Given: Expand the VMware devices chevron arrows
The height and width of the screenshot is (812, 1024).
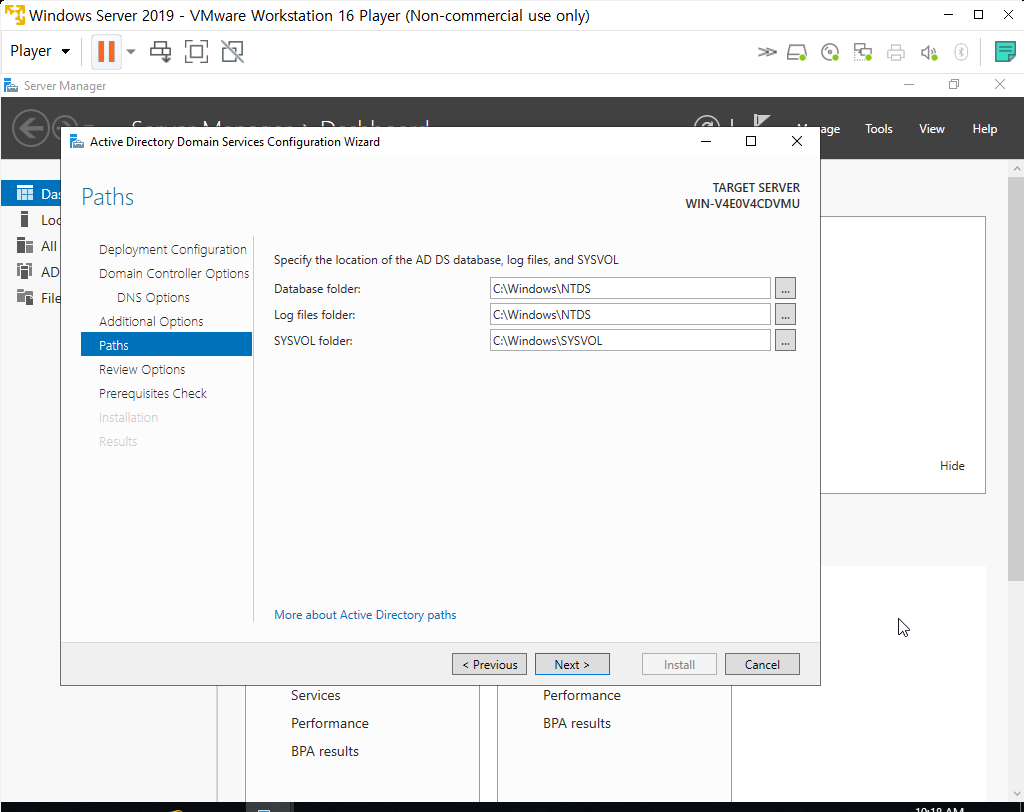Looking at the screenshot, I should [x=767, y=52].
